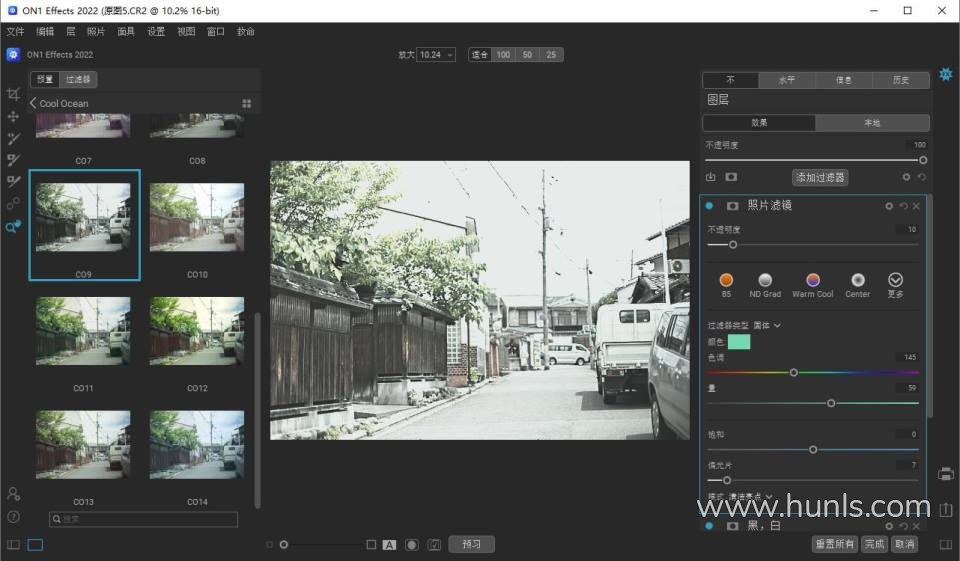Select the retouch circles tool
The image size is (960, 561).
pyautogui.click(x=13, y=203)
